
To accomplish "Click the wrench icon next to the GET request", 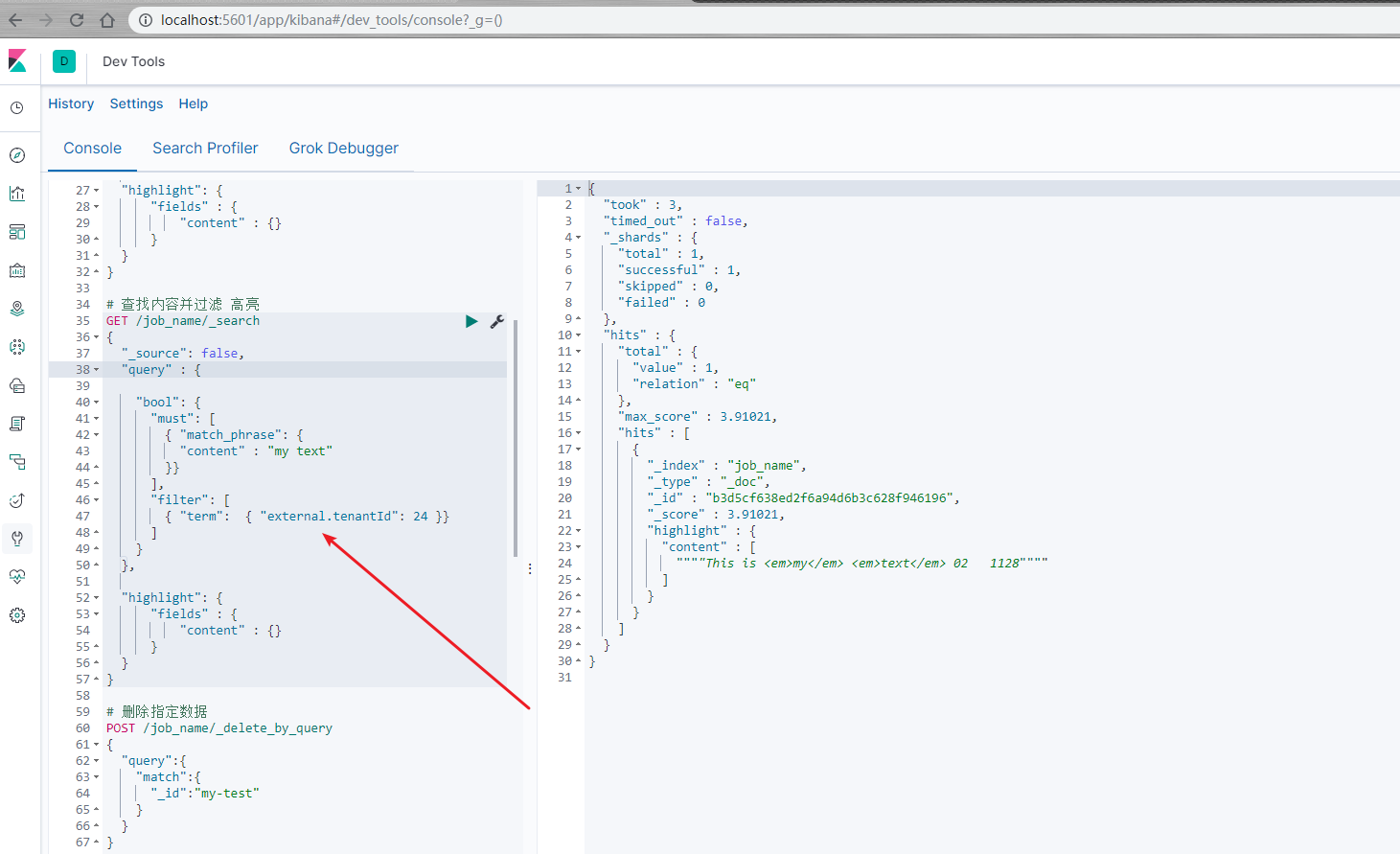I will (496, 321).
